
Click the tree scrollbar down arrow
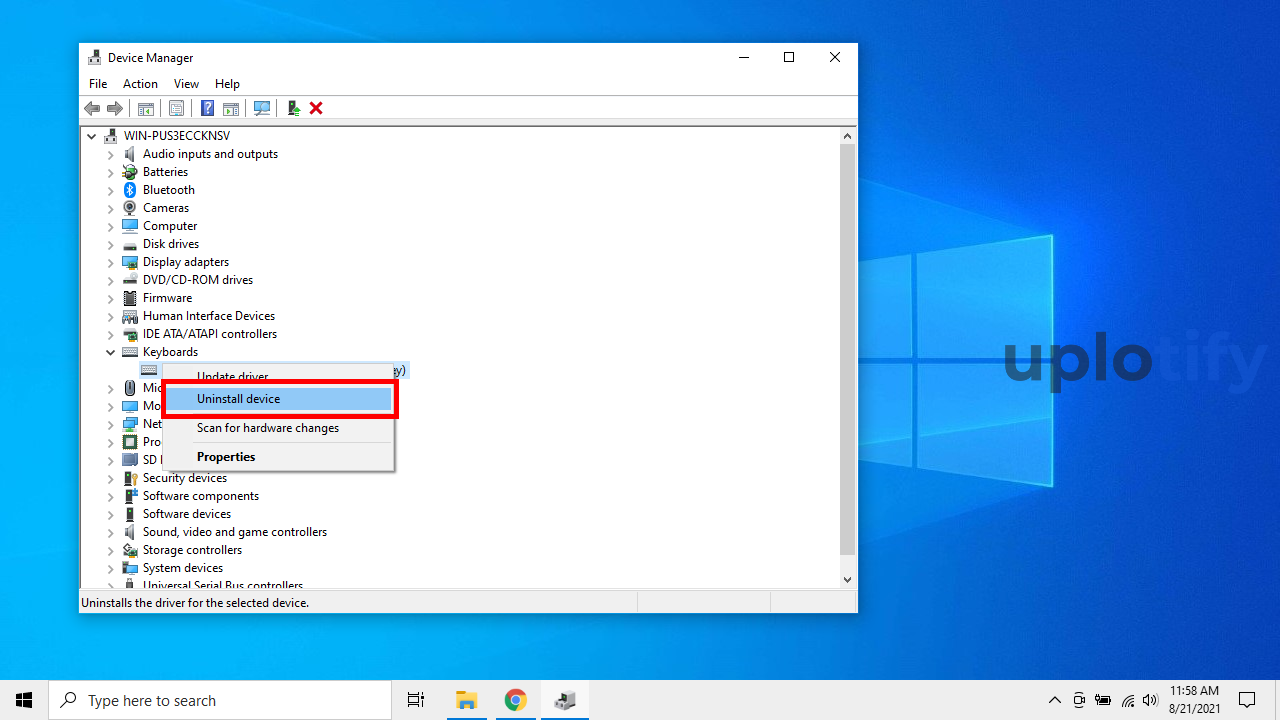(x=848, y=579)
